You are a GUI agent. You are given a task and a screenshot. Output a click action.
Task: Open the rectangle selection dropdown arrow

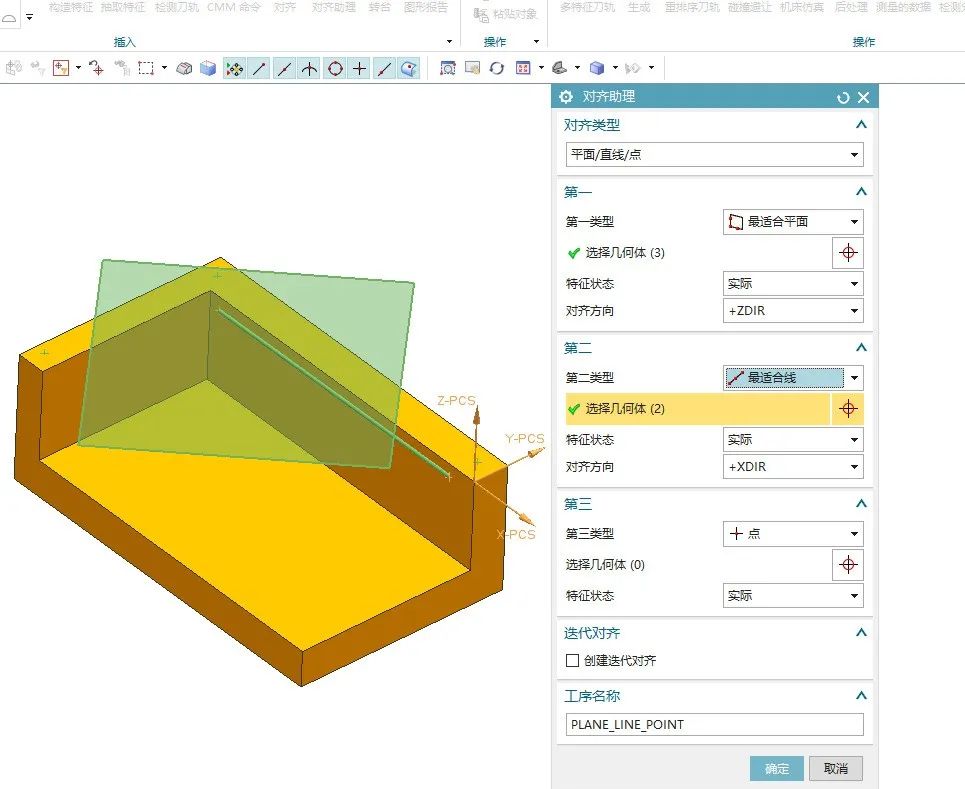pos(164,68)
